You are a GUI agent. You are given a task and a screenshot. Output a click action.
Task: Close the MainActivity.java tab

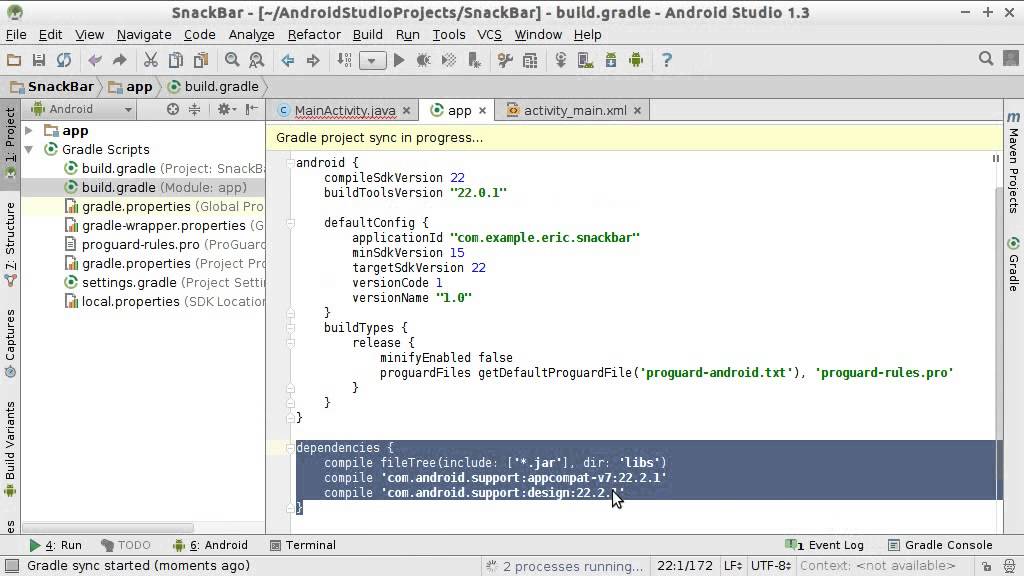click(x=406, y=110)
